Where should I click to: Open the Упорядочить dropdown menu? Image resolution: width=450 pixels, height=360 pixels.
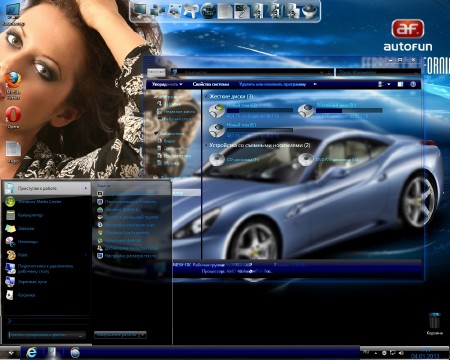pos(167,84)
